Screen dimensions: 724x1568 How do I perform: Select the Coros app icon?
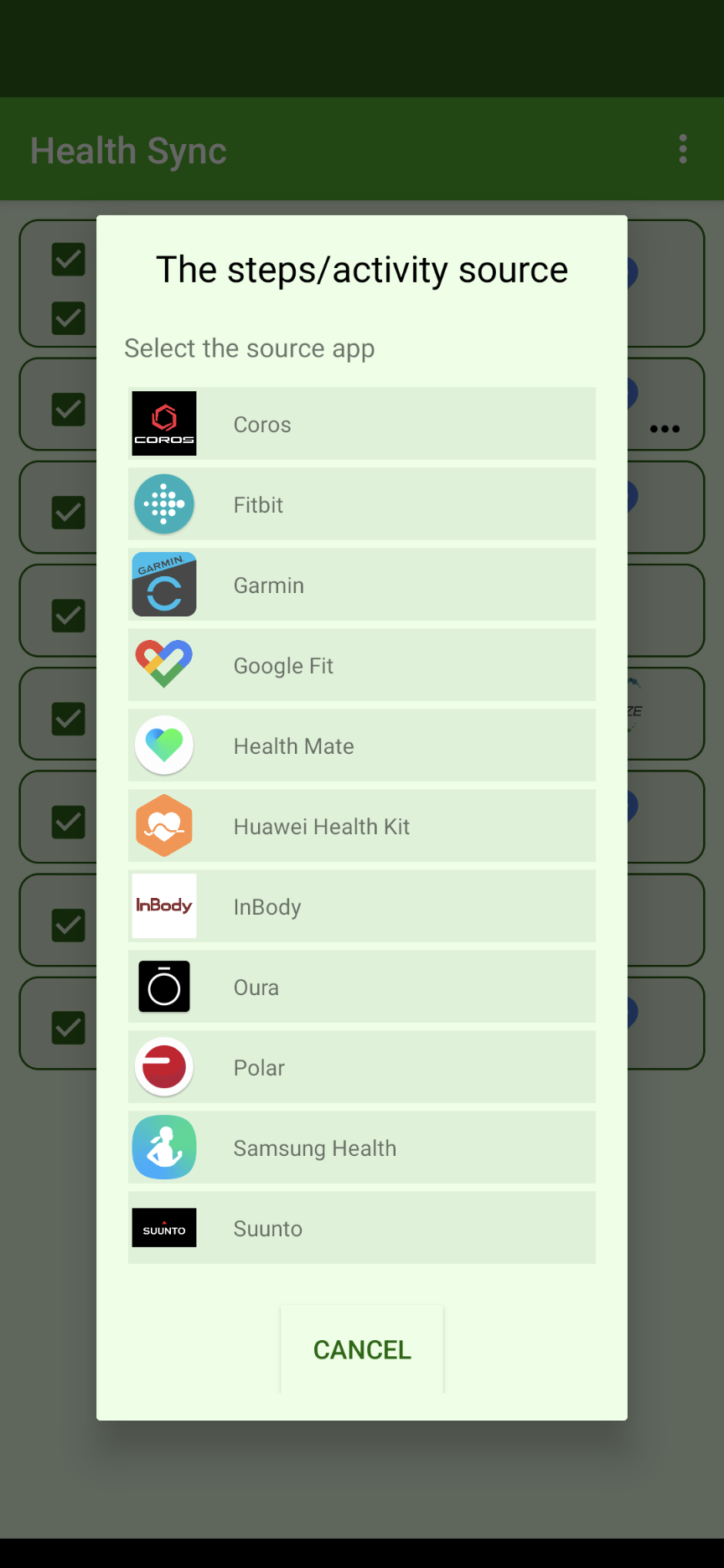pyautogui.click(x=163, y=423)
